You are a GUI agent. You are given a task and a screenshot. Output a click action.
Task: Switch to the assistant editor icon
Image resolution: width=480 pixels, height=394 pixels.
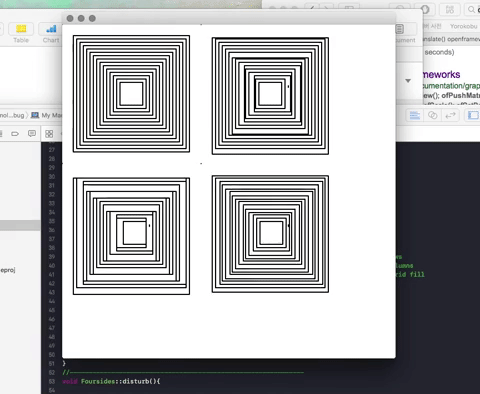432,115
